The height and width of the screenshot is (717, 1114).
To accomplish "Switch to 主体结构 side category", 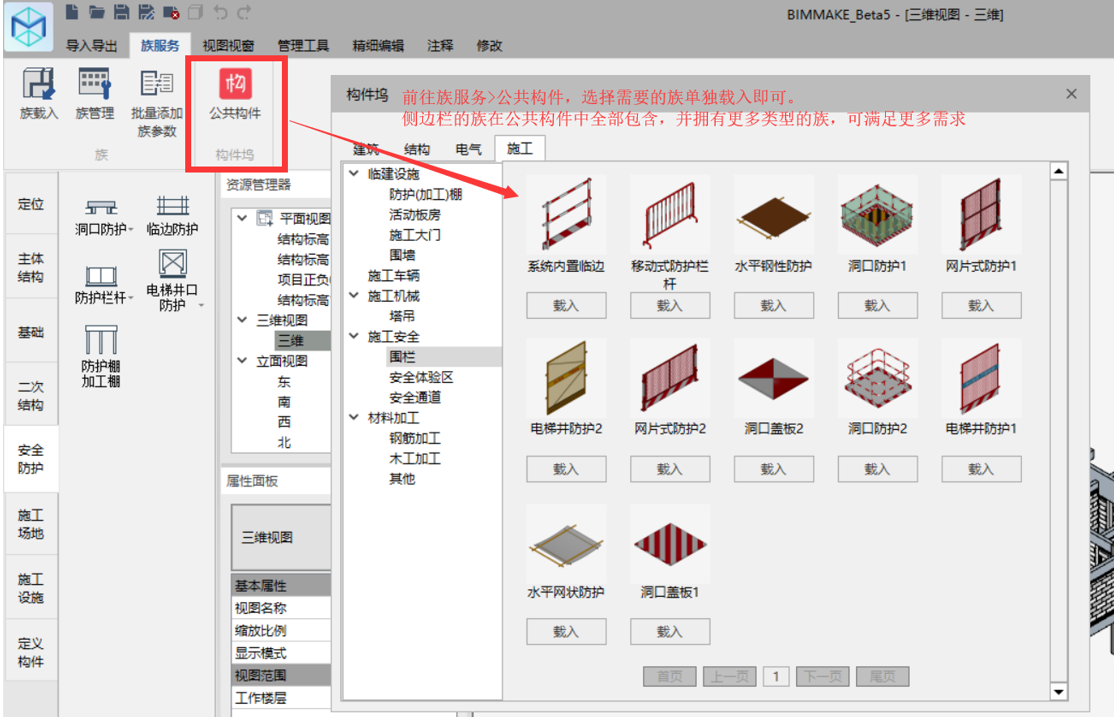I will point(31,267).
